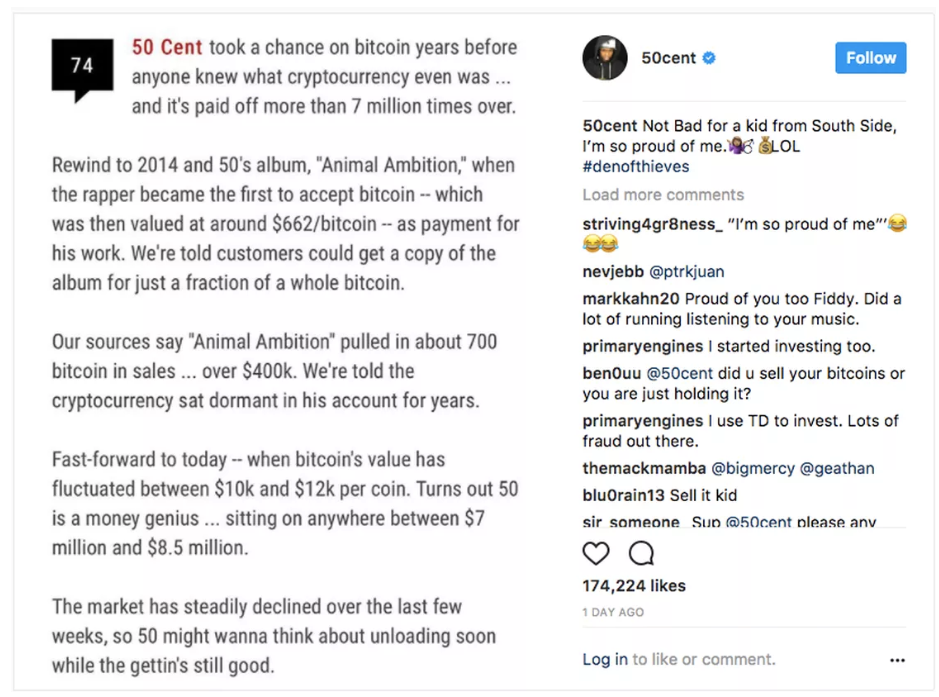The width and height of the screenshot is (939, 697).
Task: Open comment field via speech bubble icon
Action: tap(640, 553)
